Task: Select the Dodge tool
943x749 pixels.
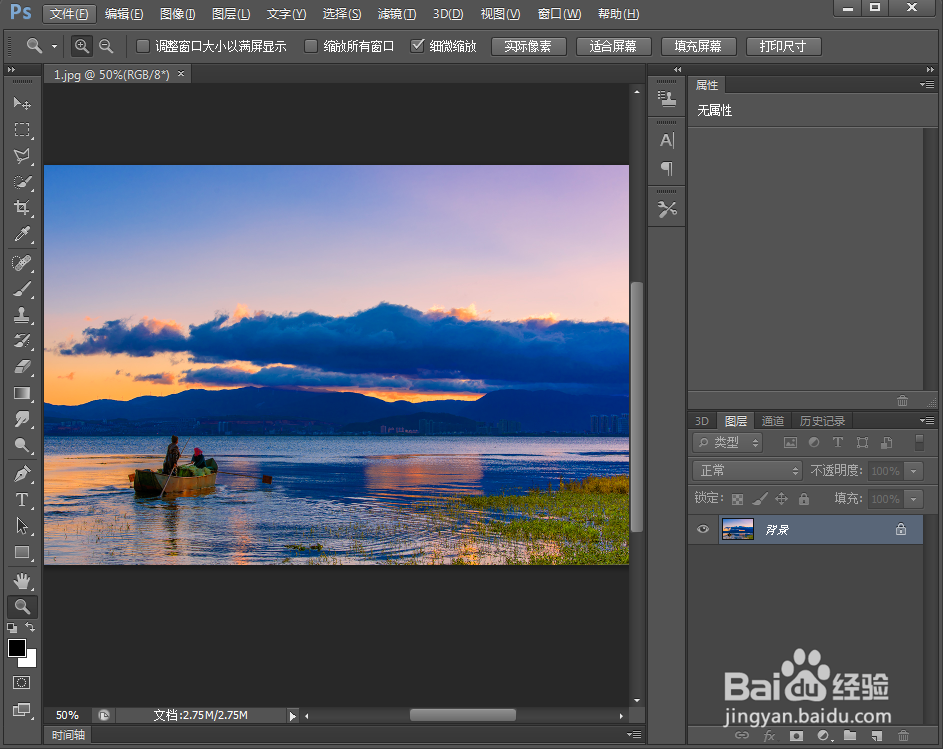Action: (x=22, y=445)
